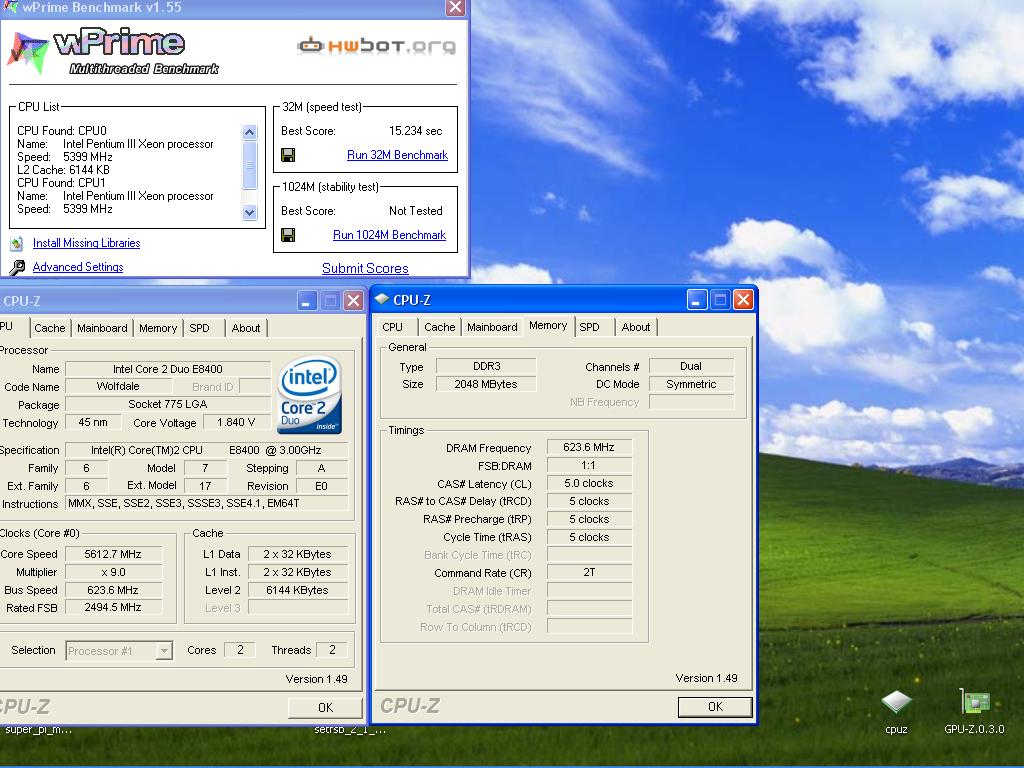Screen dimensions: 1024x768
Task: Select Memory tab in right CPU-Z window
Action: point(548,325)
